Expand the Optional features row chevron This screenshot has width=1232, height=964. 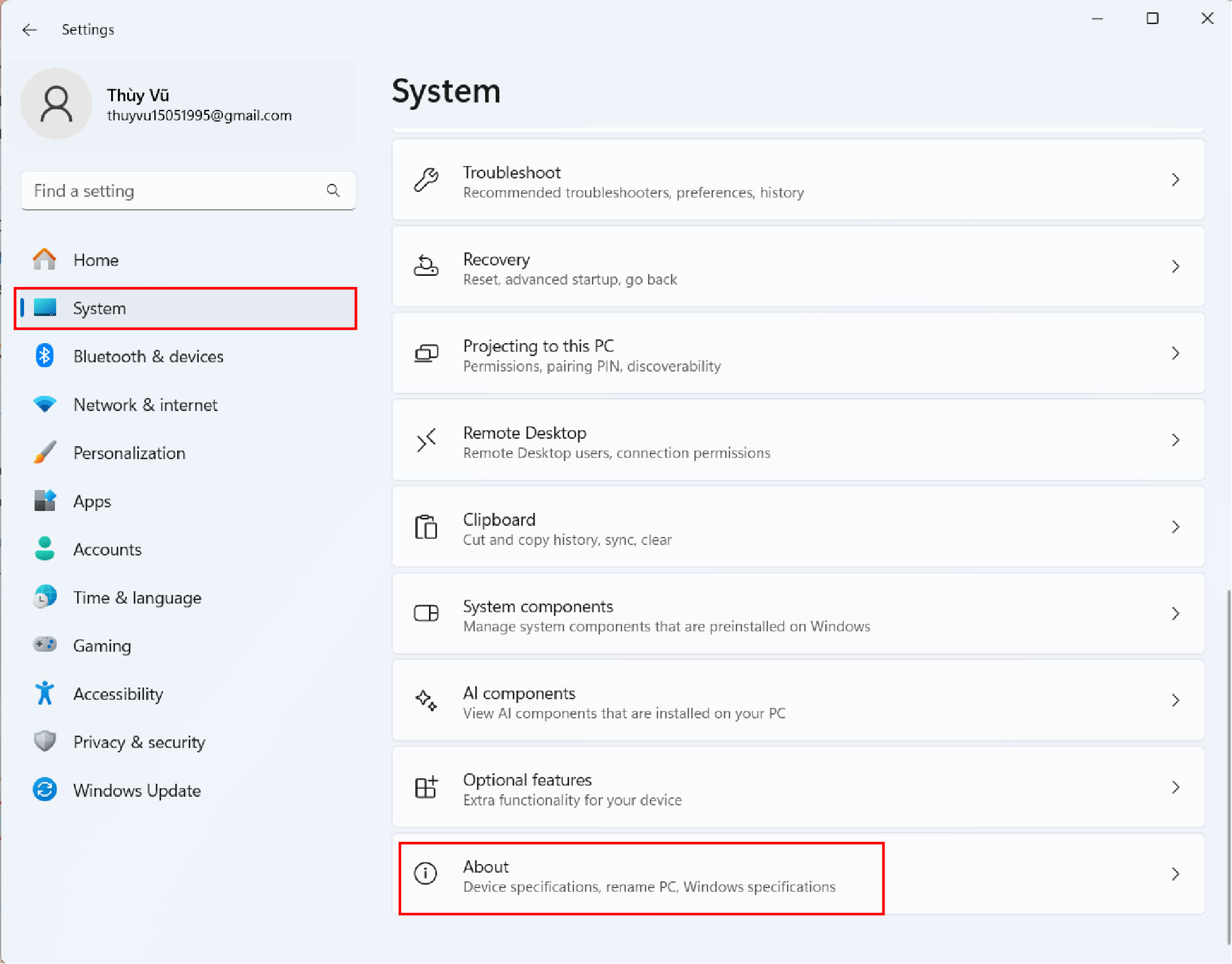tap(1175, 787)
